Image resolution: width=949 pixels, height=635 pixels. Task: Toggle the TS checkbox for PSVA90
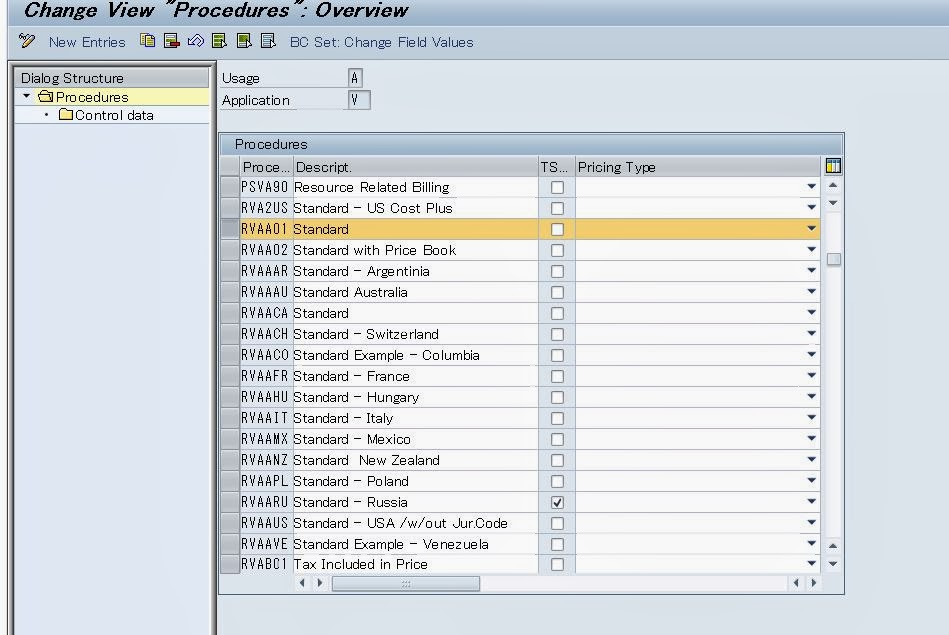click(557, 188)
